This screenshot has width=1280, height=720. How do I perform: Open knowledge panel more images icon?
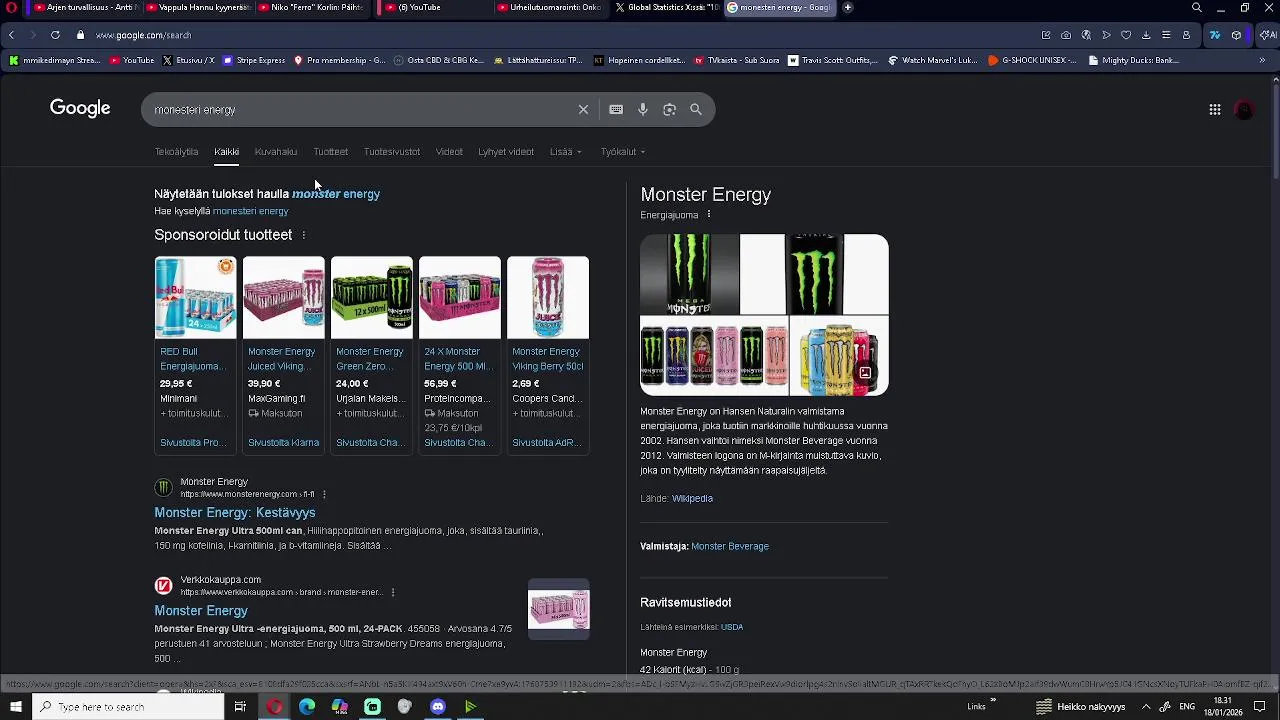click(x=865, y=373)
